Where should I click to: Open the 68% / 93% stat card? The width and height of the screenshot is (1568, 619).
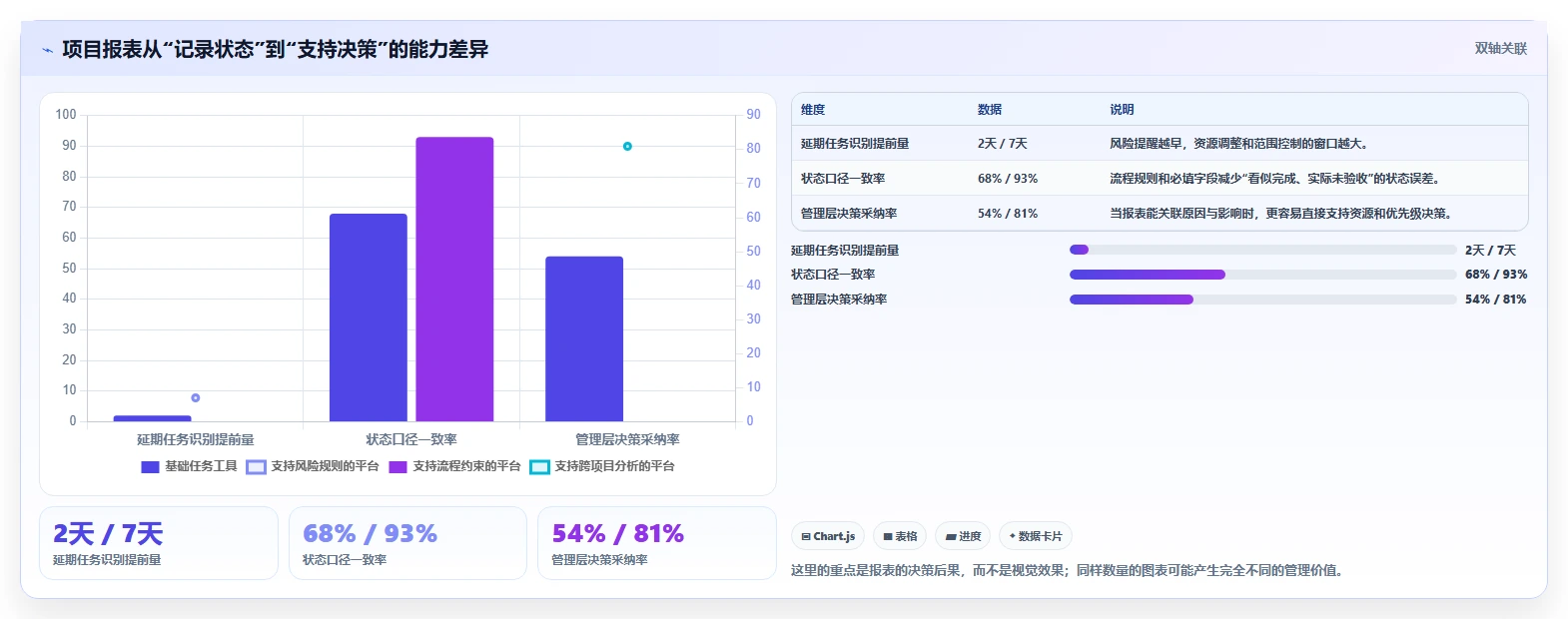407,543
